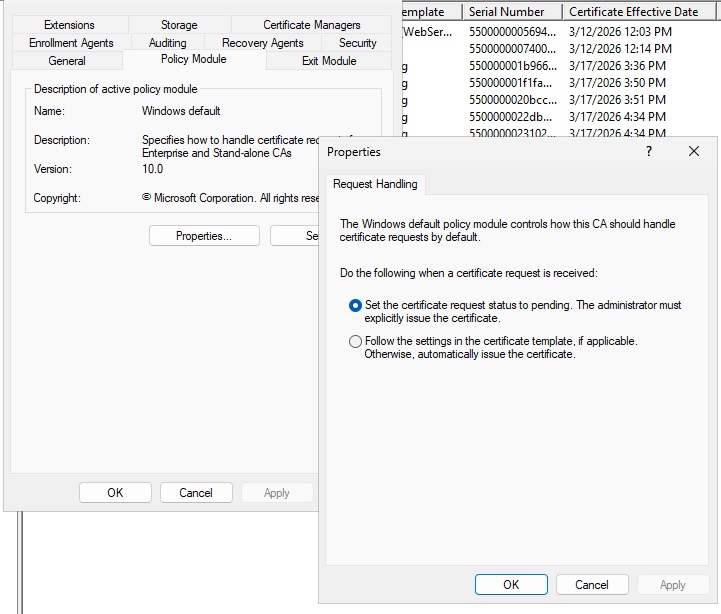Open the Certificate Managers tab
Screen dimensions: 721x614
tap(312, 25)
